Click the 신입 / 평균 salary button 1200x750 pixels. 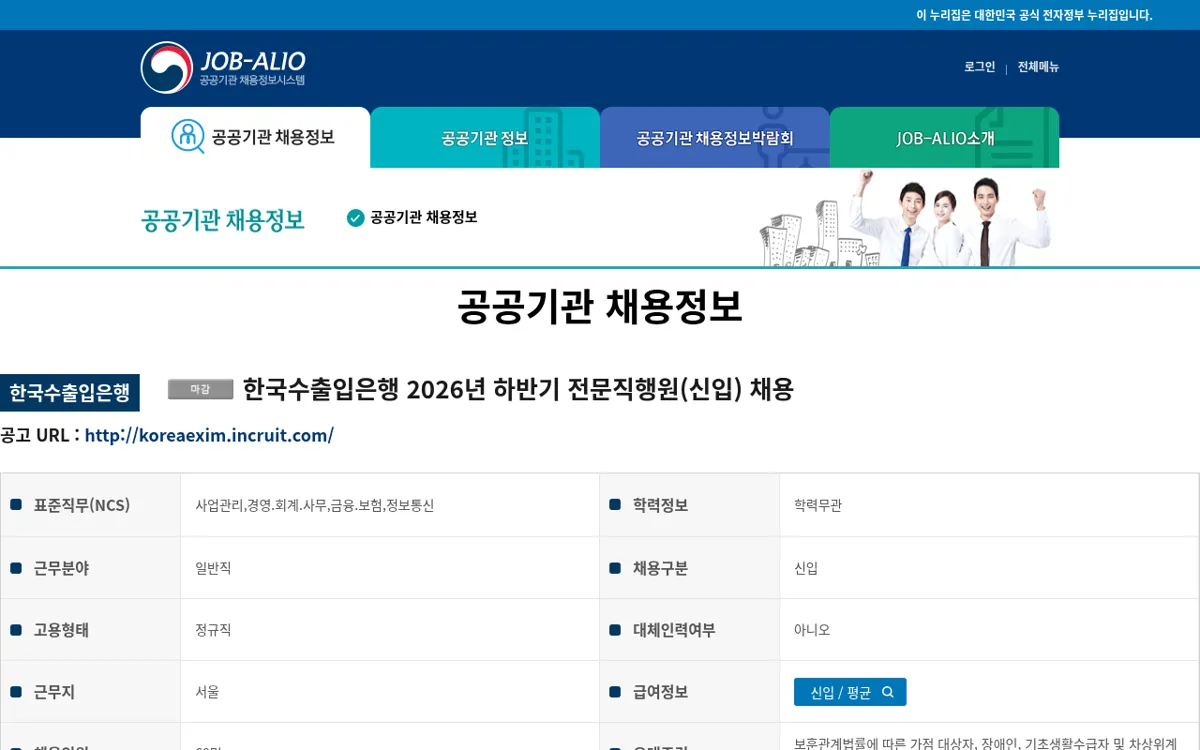(x=850, y=692)
